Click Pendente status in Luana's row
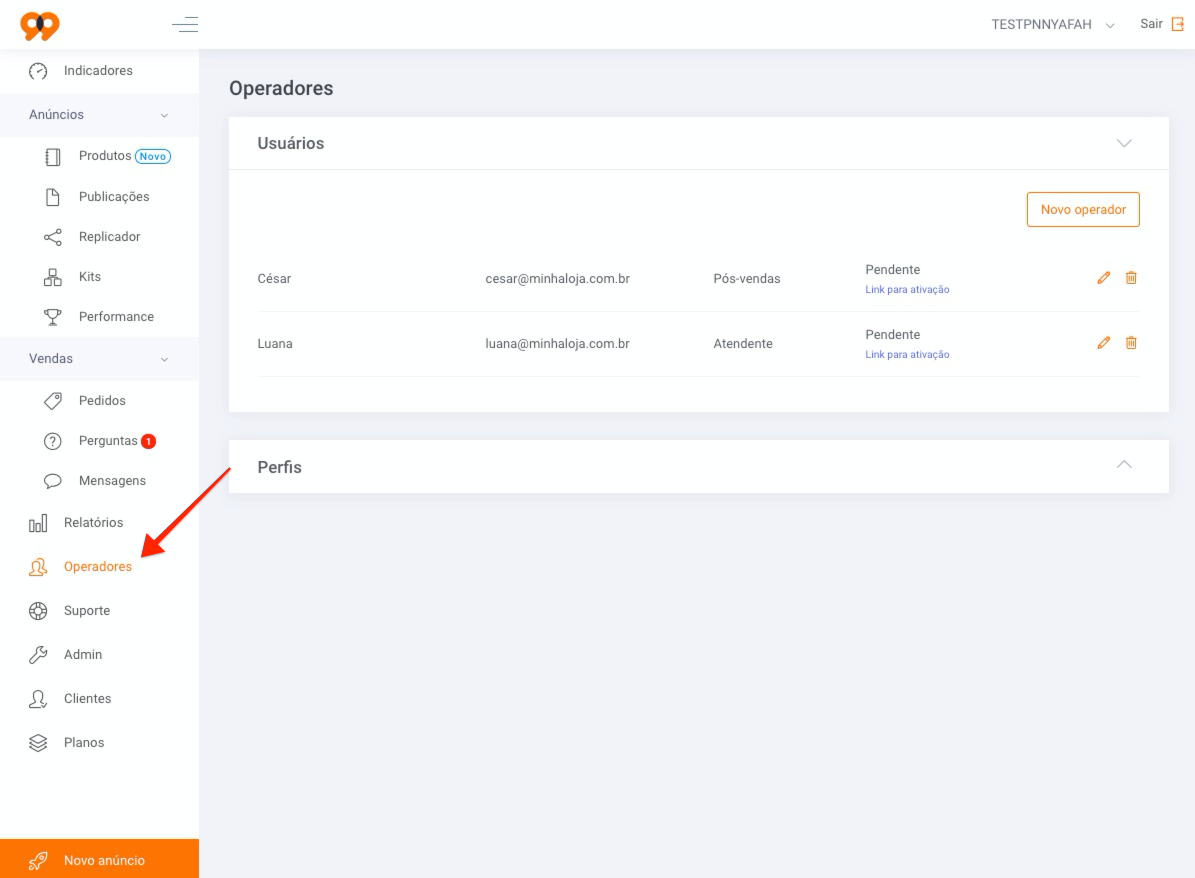1195x878 pixels. click(x=892, y=335)
